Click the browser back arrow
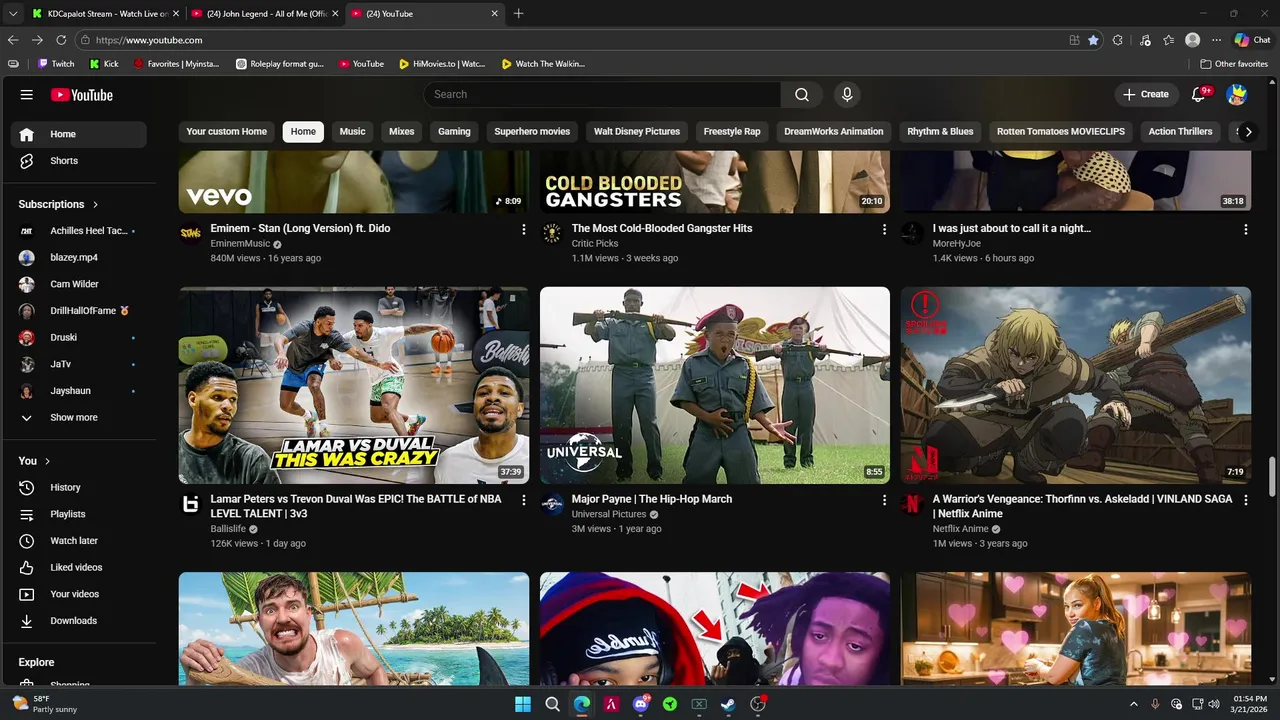 (x=13, y=40)
